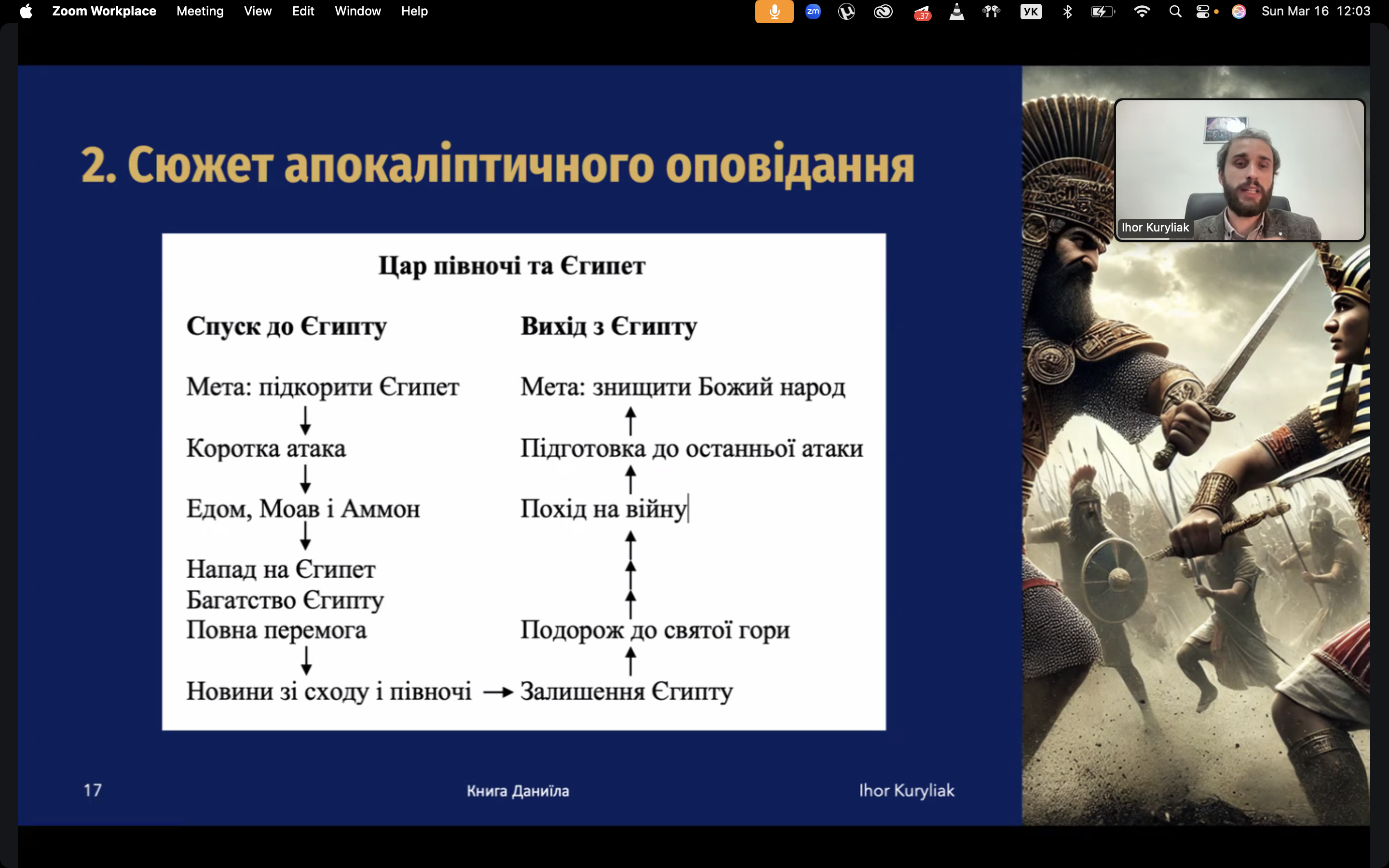Open the Zoom status menu bar icon

(x=813, y=12)
